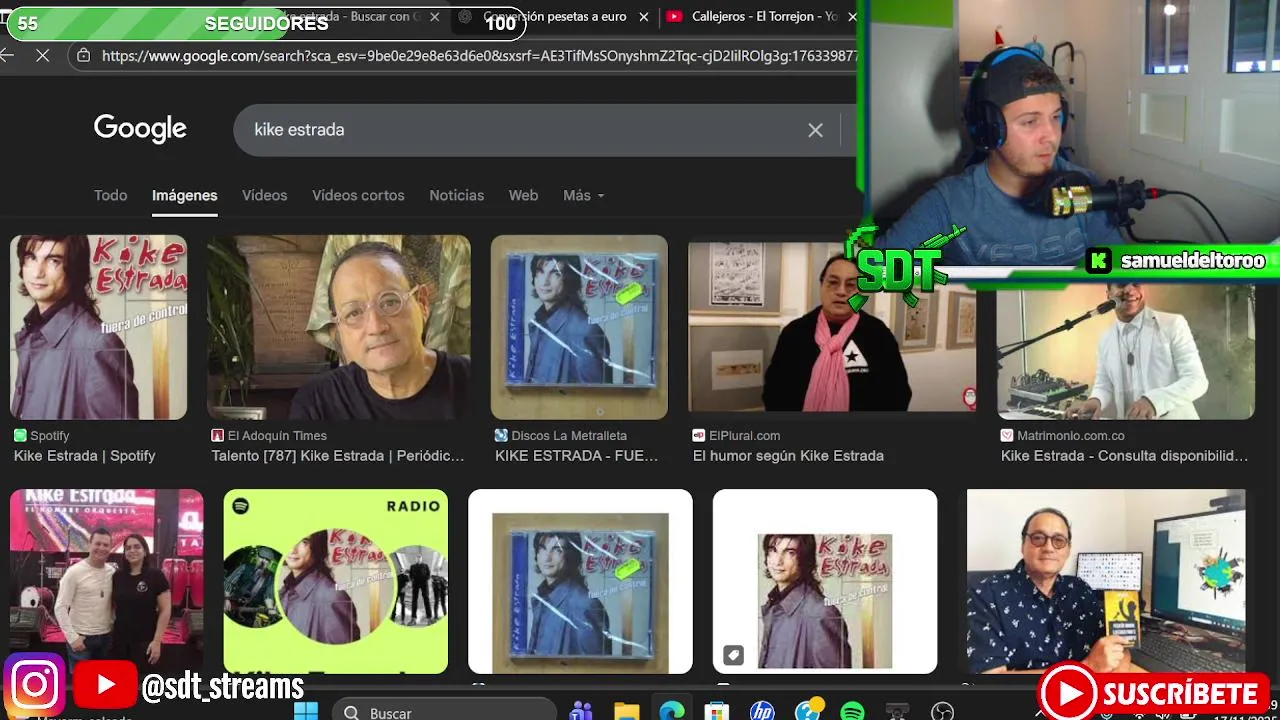
Task: Click the Microsoft Edge taskbar icon
Action: (672, 712)
